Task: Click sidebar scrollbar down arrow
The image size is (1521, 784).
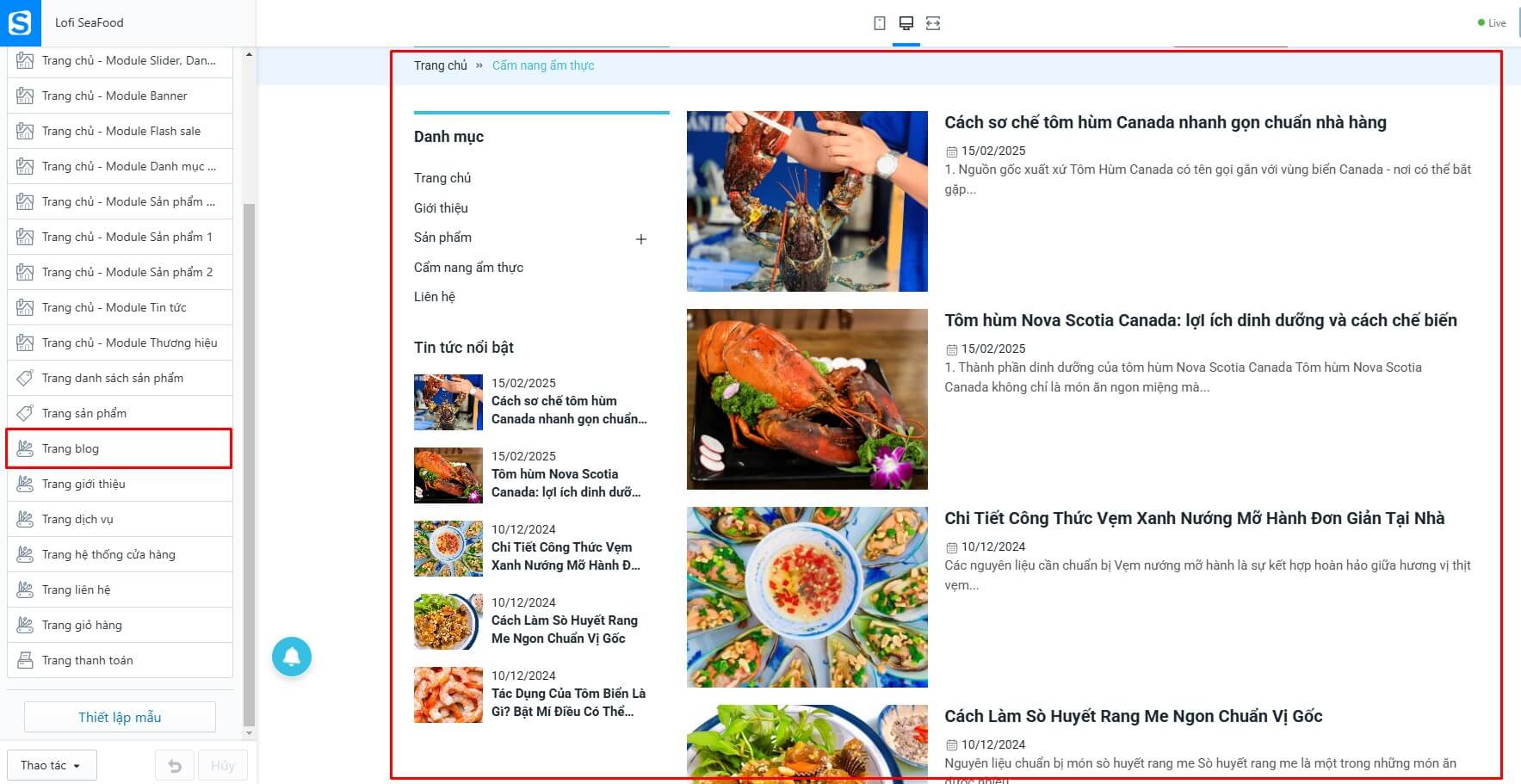Action: 249,733
